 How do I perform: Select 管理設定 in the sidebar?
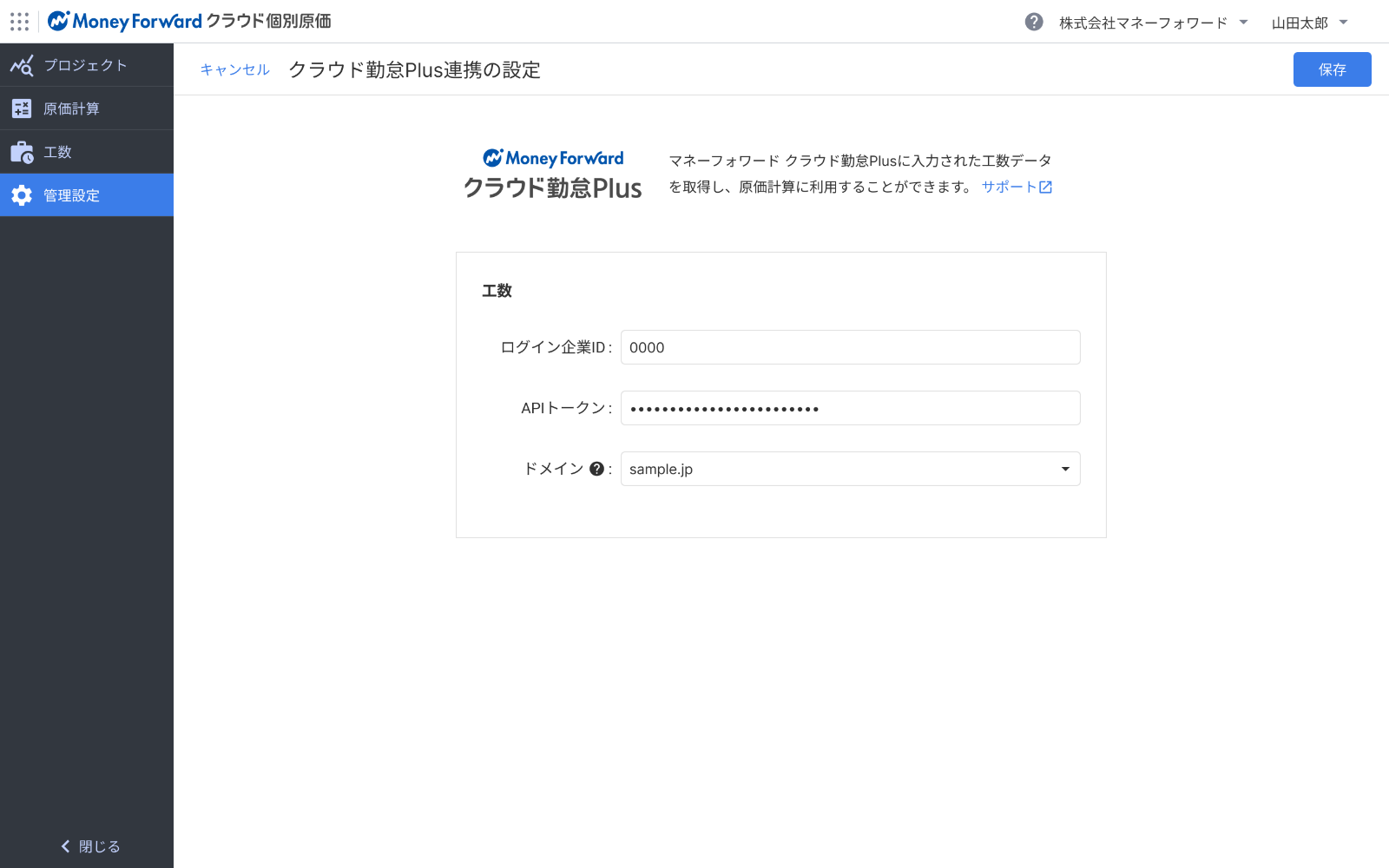click(87, 195)
